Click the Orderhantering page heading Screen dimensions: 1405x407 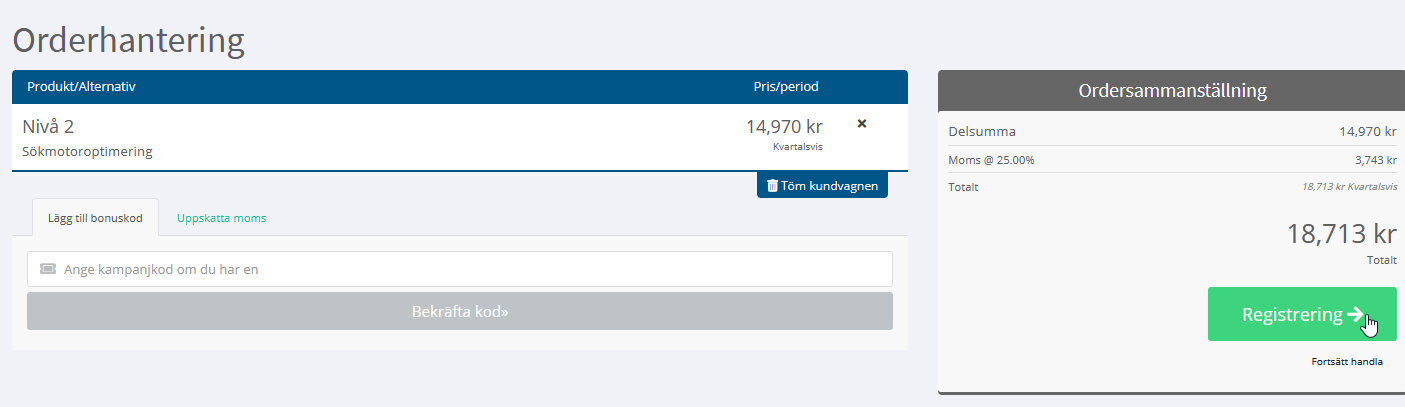pos(128,41)
